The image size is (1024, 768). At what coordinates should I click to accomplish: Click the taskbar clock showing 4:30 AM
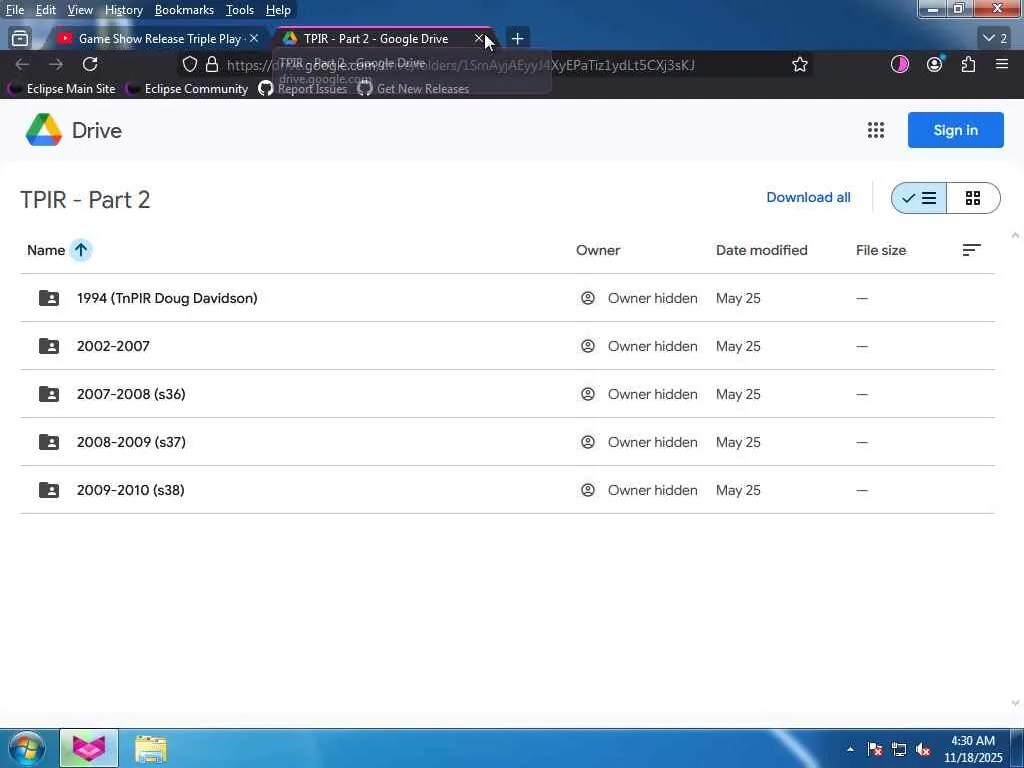click(x=972, y=749)
